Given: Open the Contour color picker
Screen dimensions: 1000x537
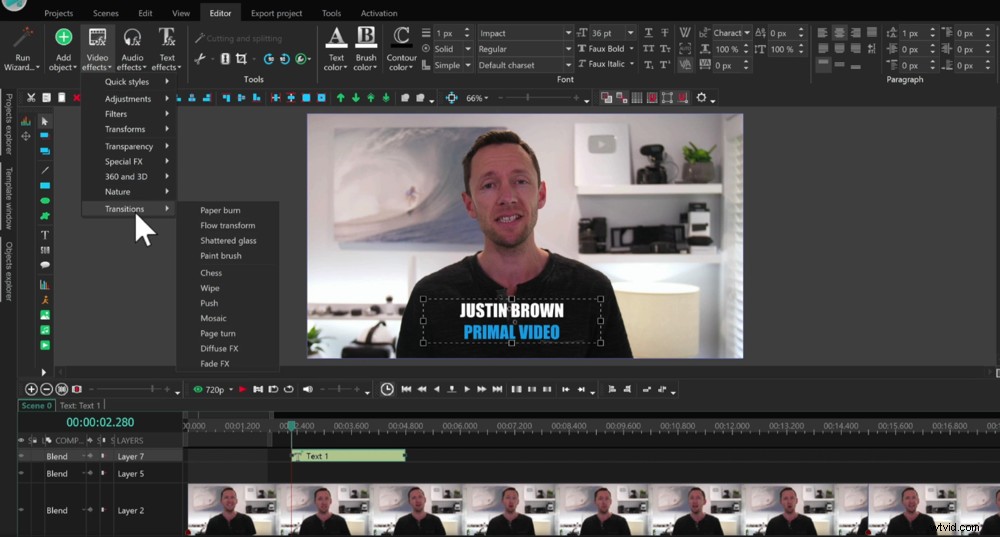Looking at the screenshot, I should point(401,50).
